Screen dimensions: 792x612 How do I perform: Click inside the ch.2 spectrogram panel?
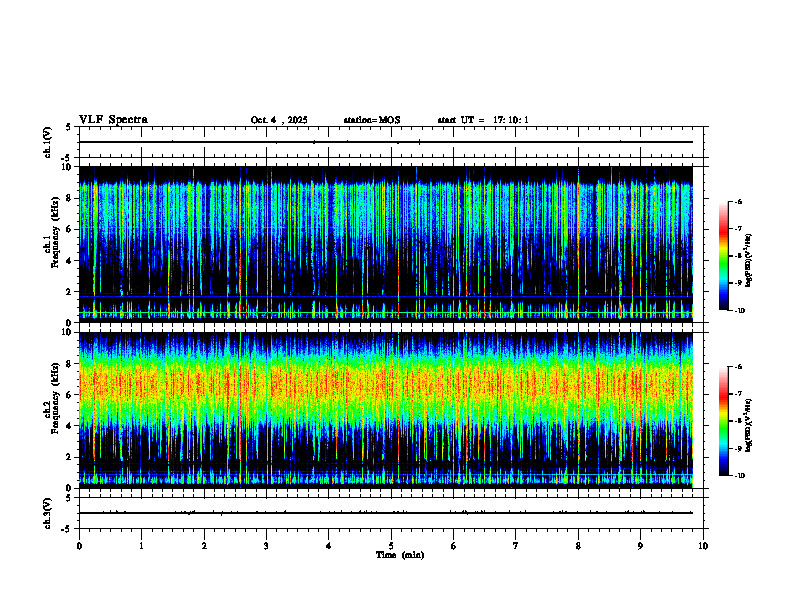(386, 410)
